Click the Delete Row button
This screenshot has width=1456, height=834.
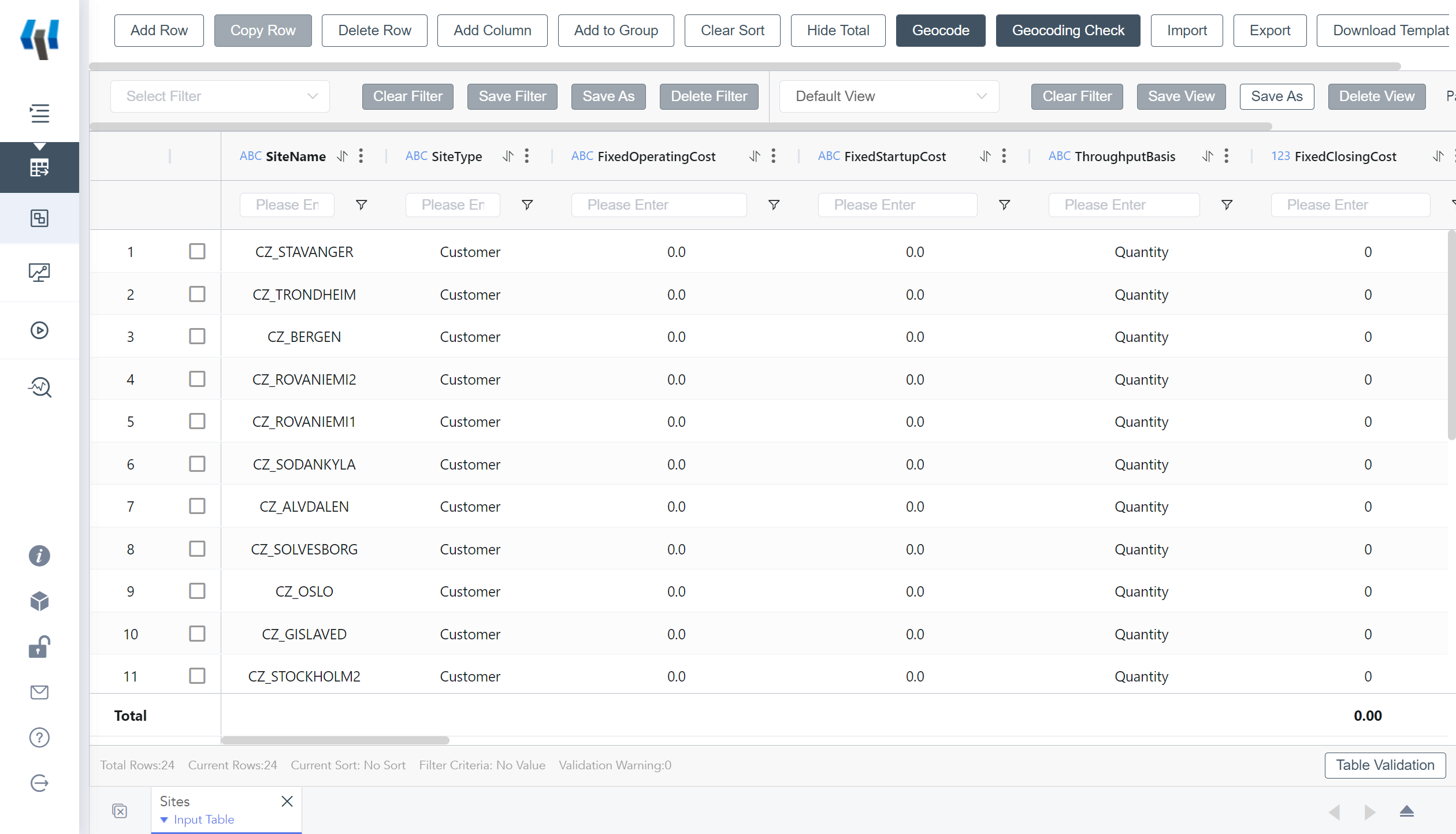click(374, 31)
